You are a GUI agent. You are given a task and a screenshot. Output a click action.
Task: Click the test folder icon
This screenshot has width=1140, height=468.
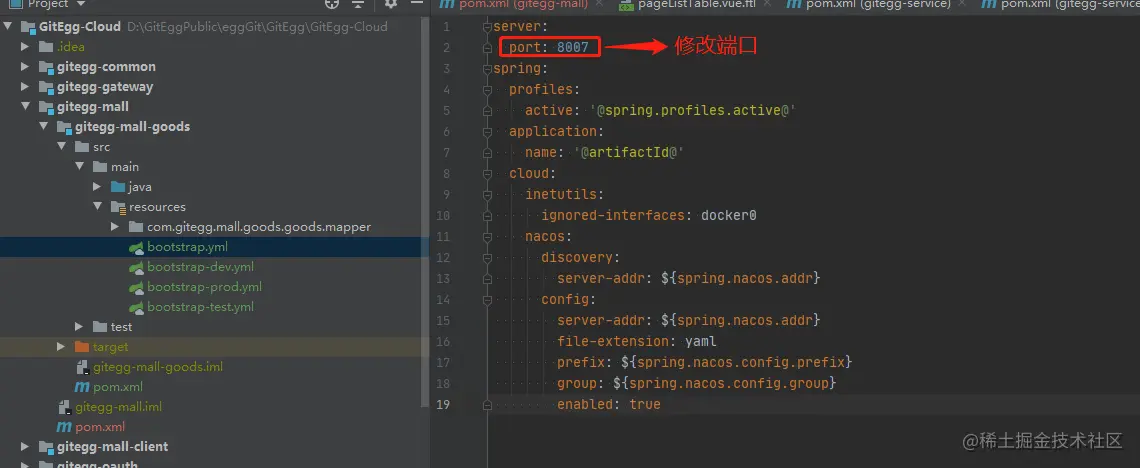[x=100, y=327]
